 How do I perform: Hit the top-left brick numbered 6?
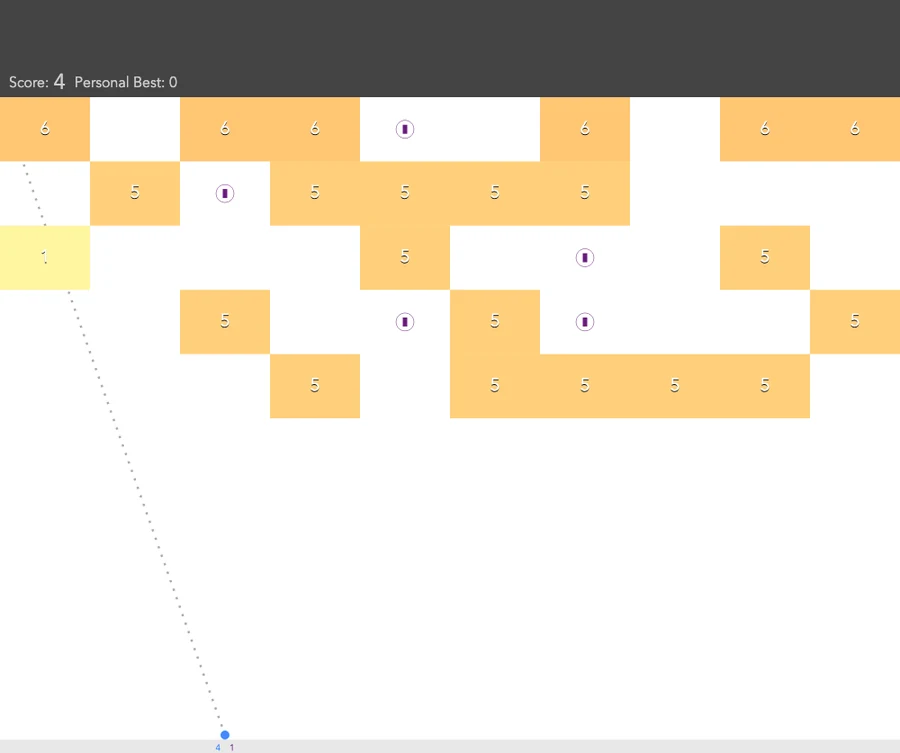45,129
